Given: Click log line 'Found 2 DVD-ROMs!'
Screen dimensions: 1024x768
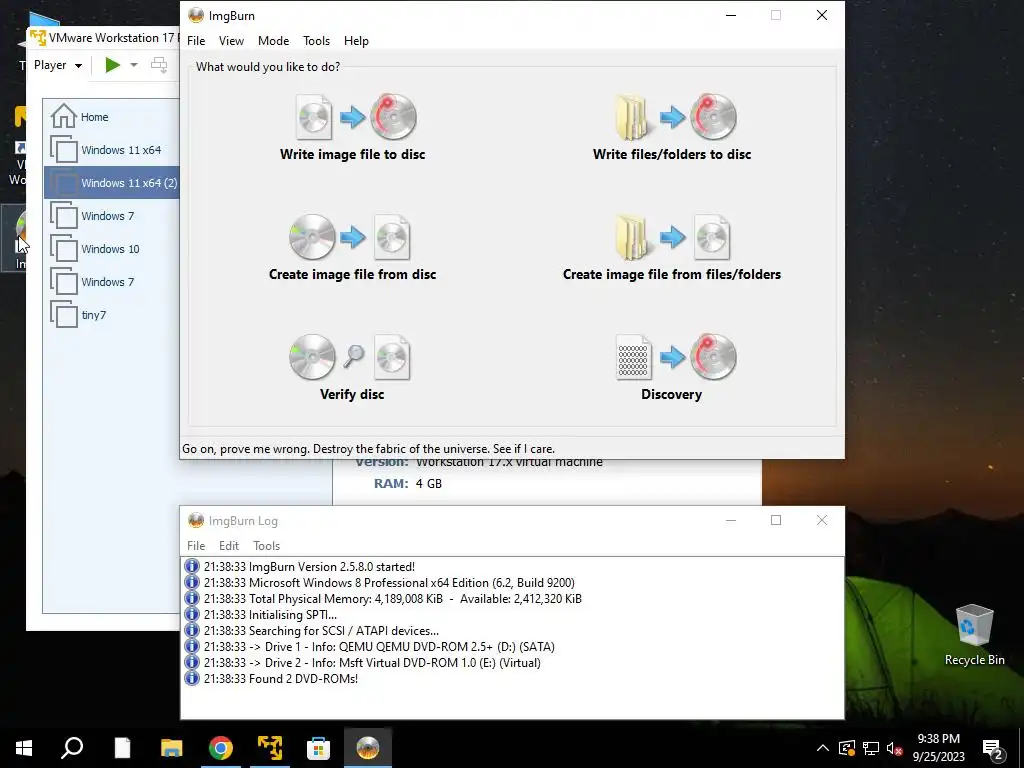Looking at the screenshot, I should coord(281,679).
